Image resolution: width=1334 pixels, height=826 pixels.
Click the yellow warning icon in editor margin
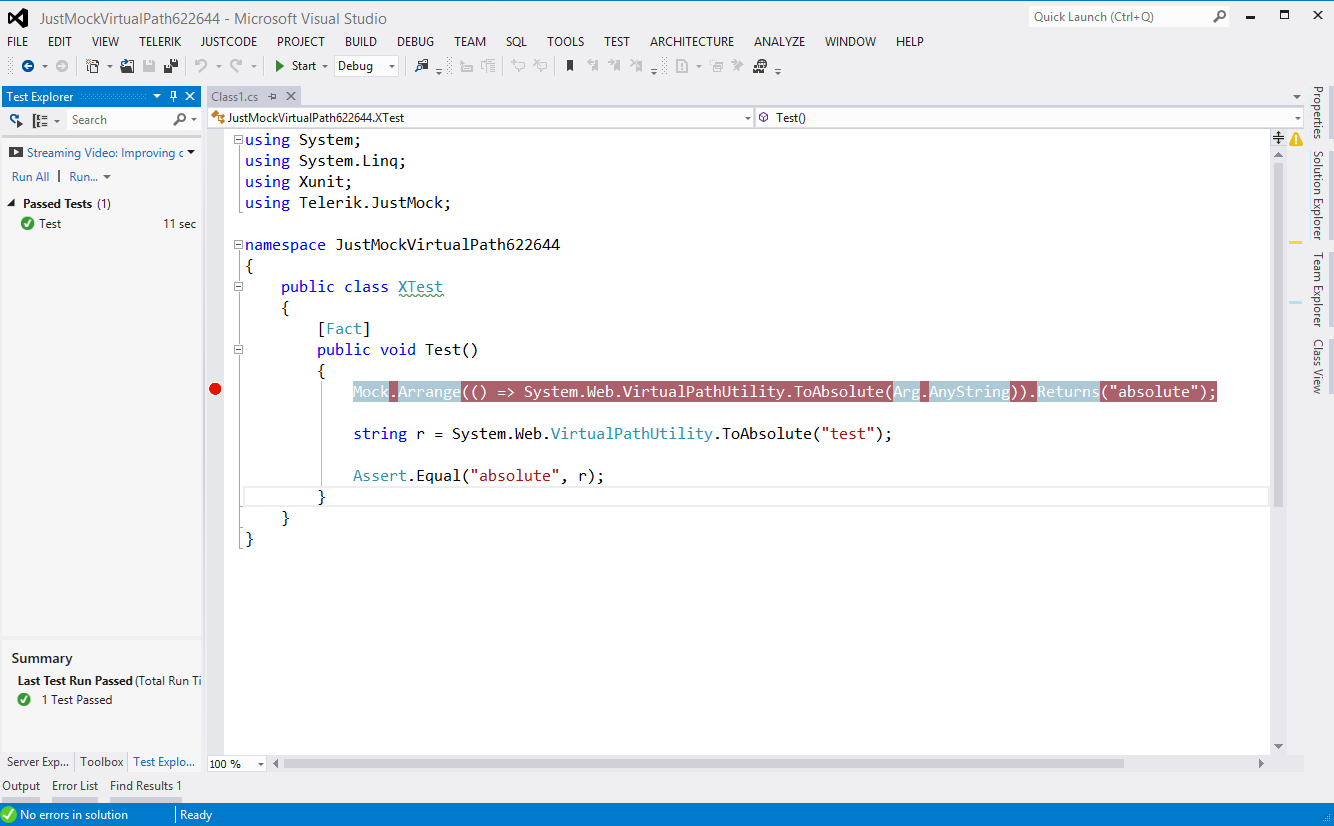tap(1297, 139)
